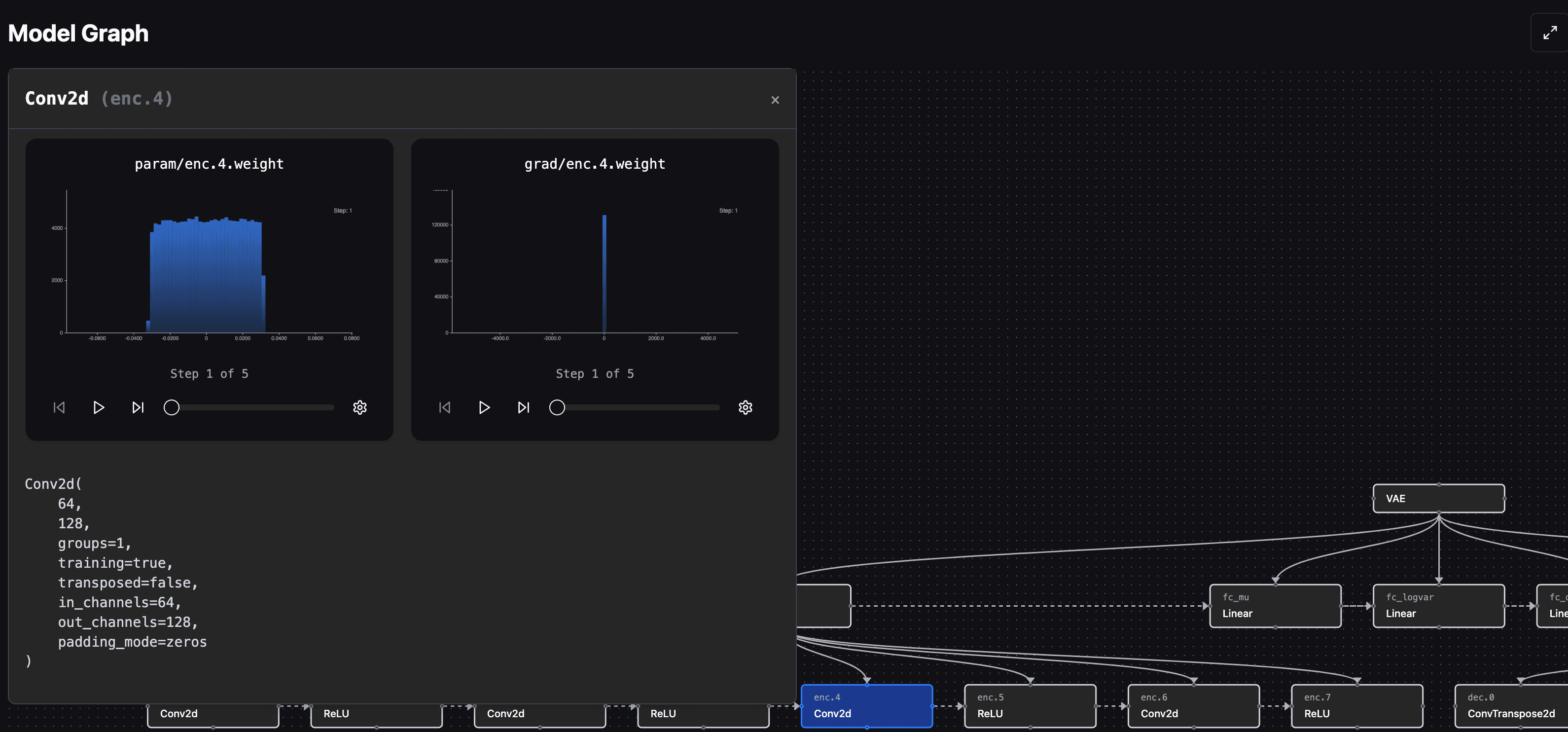Play the grad/enc.4.weight step animation

point(484,407)
